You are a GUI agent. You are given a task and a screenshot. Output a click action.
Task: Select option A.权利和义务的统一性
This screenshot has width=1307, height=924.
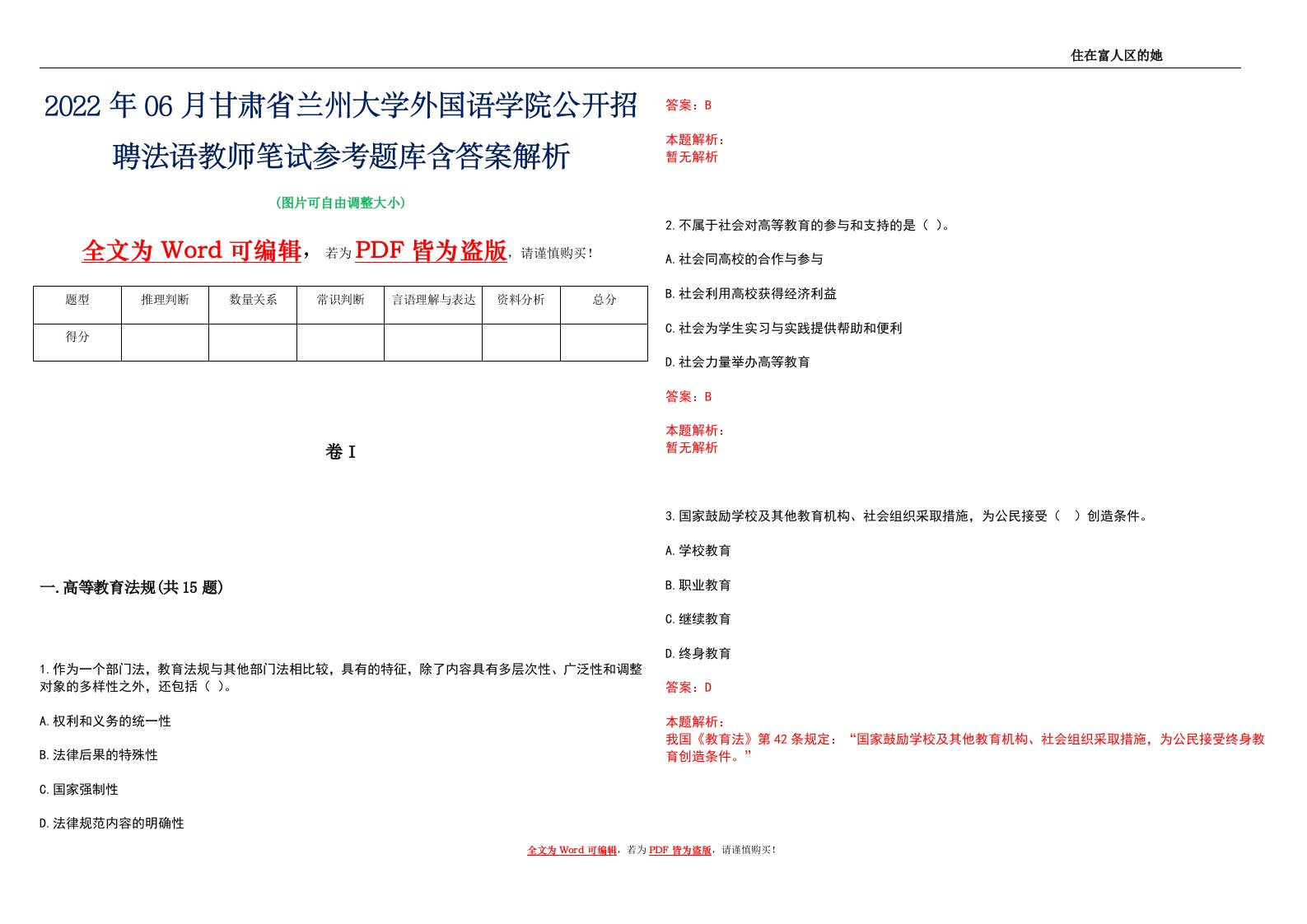tap(105, 721)
